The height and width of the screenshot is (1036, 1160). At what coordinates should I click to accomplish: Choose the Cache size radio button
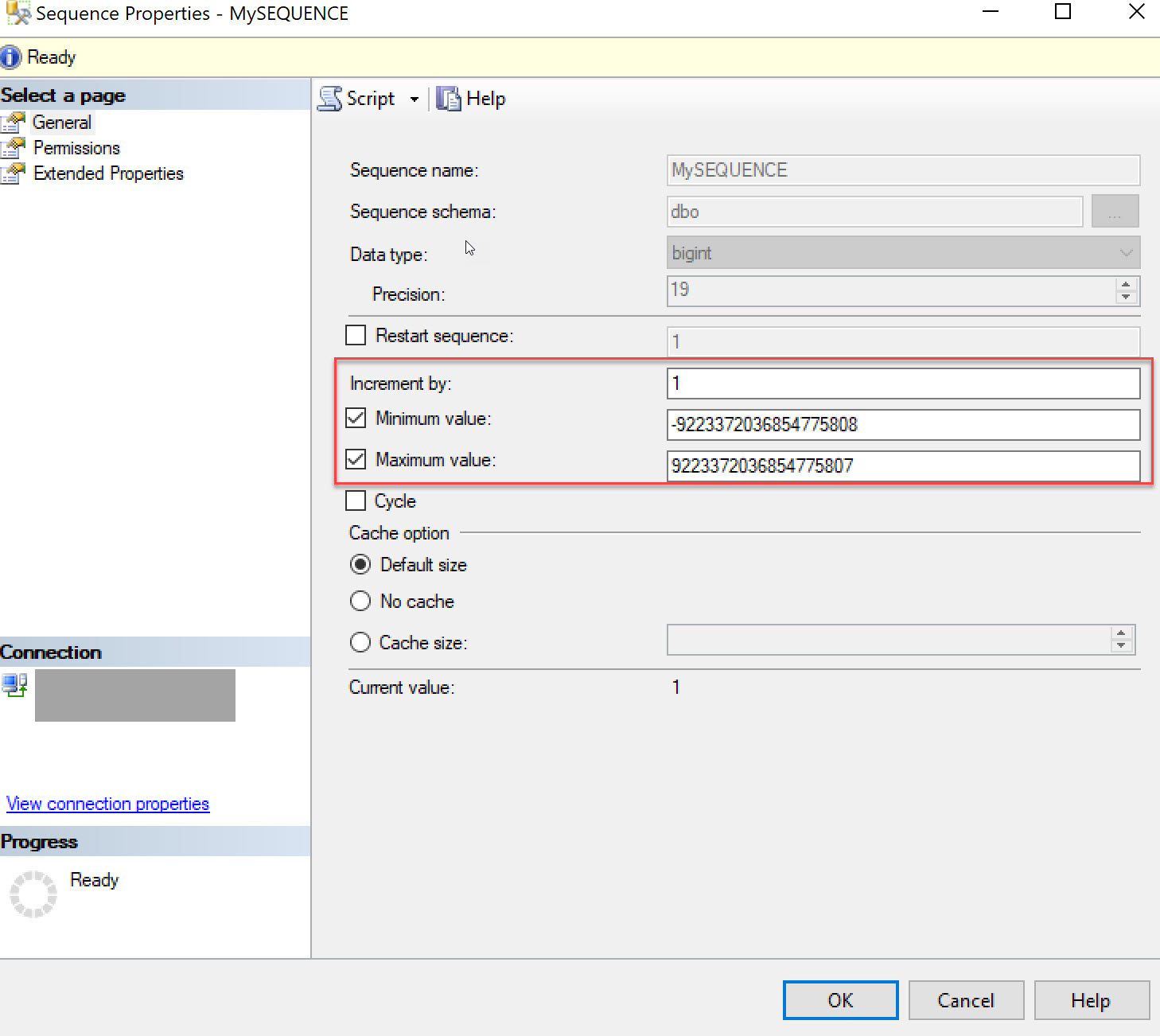pyautogui.click(x=360, y=642)
